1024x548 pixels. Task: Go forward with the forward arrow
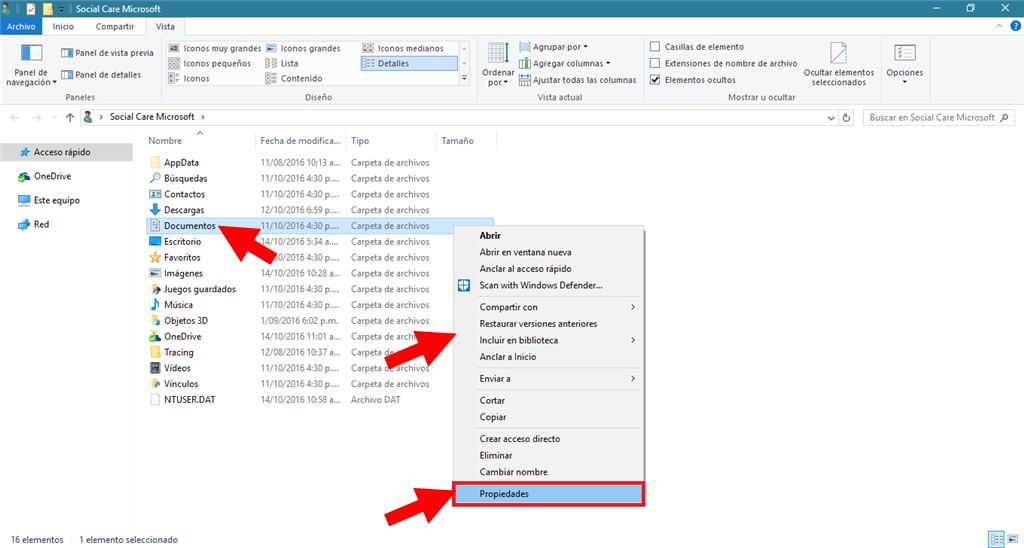(x=37, y=118)
